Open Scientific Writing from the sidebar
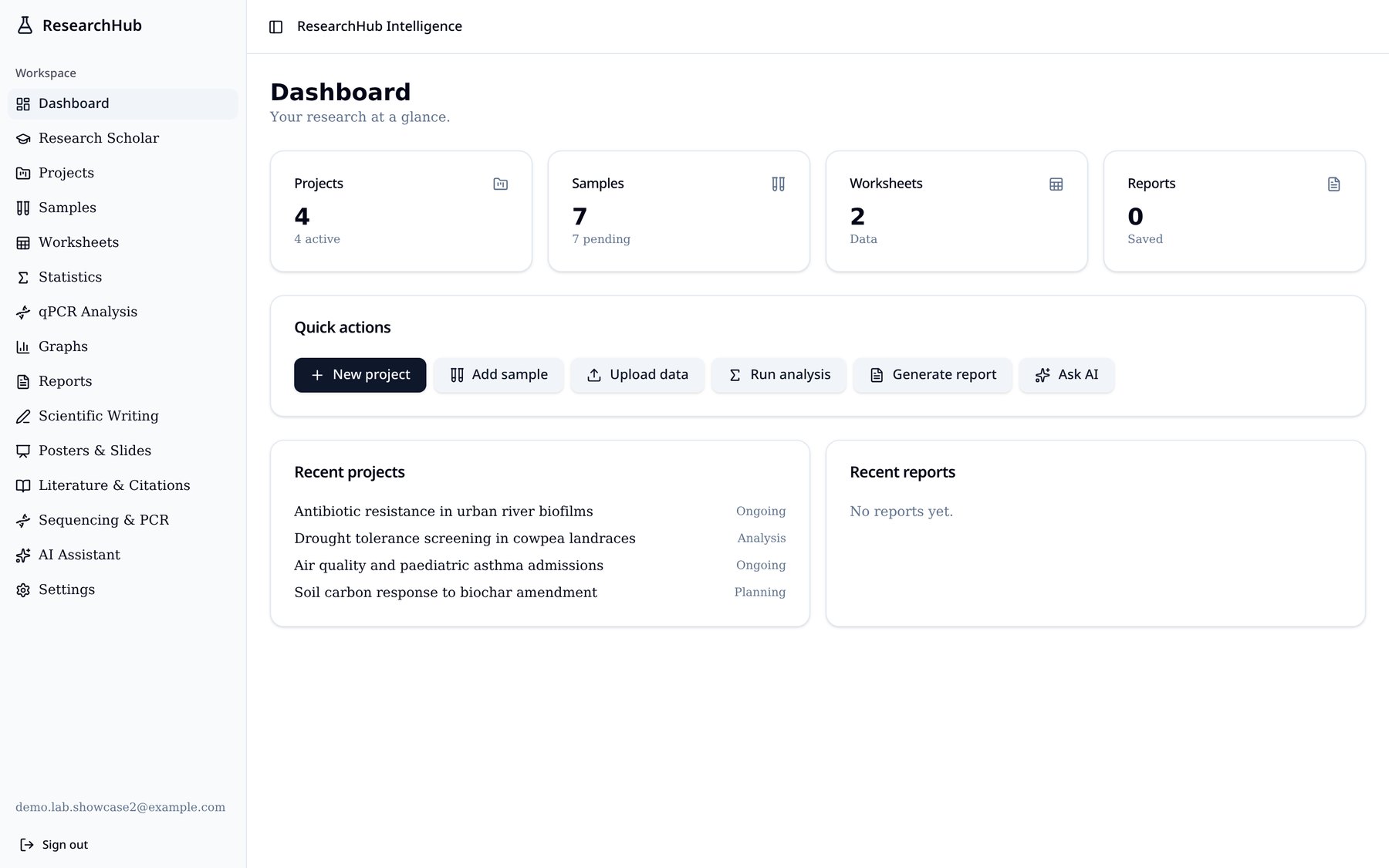Screen dimensions: 1389x868 tap(123, 416)
